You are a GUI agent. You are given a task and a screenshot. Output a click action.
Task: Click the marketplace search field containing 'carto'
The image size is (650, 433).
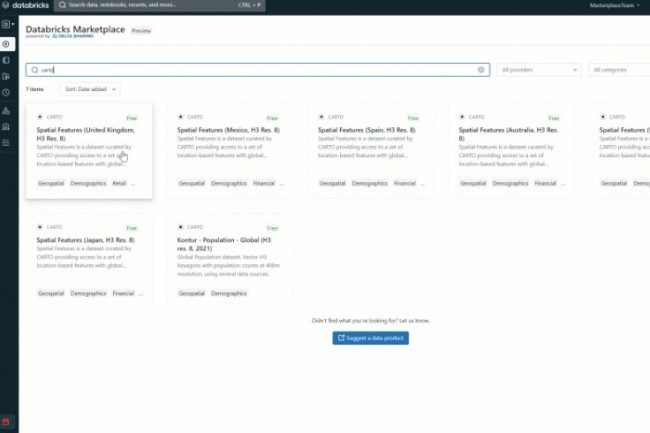pyautogui.click(x=257, y=70)
